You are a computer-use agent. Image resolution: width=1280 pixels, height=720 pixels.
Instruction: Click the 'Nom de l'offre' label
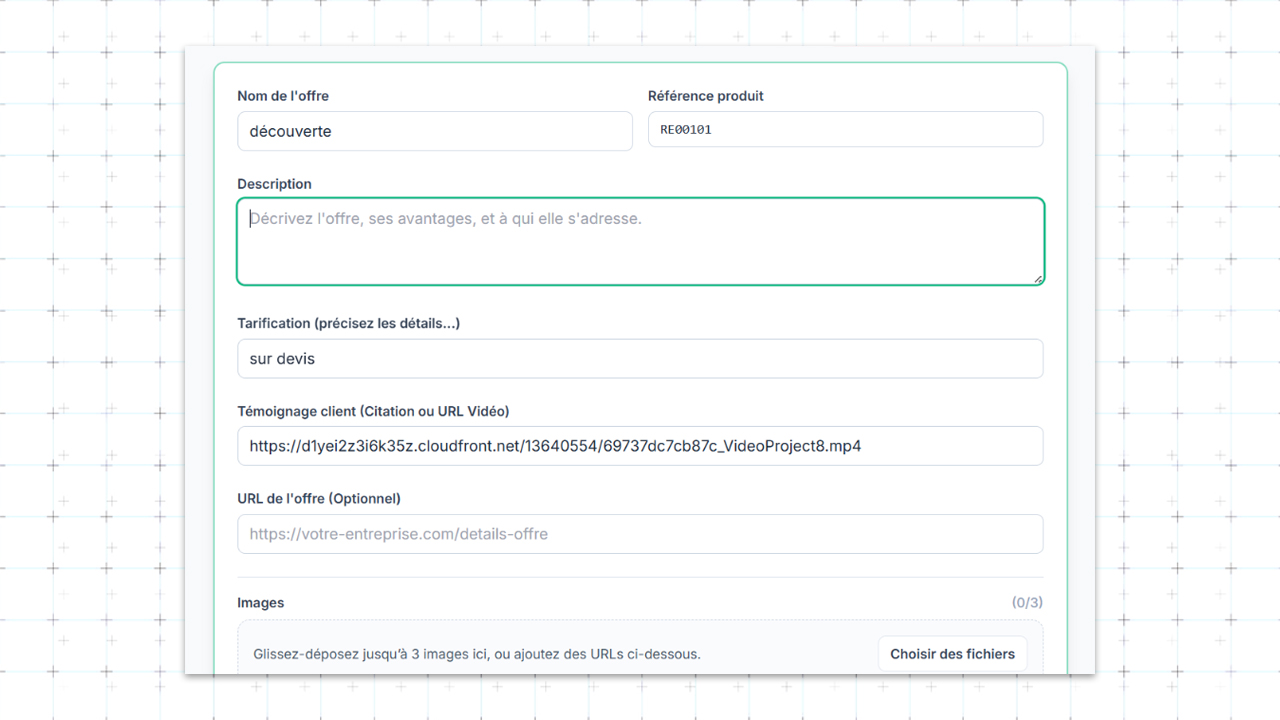(283, 95)
